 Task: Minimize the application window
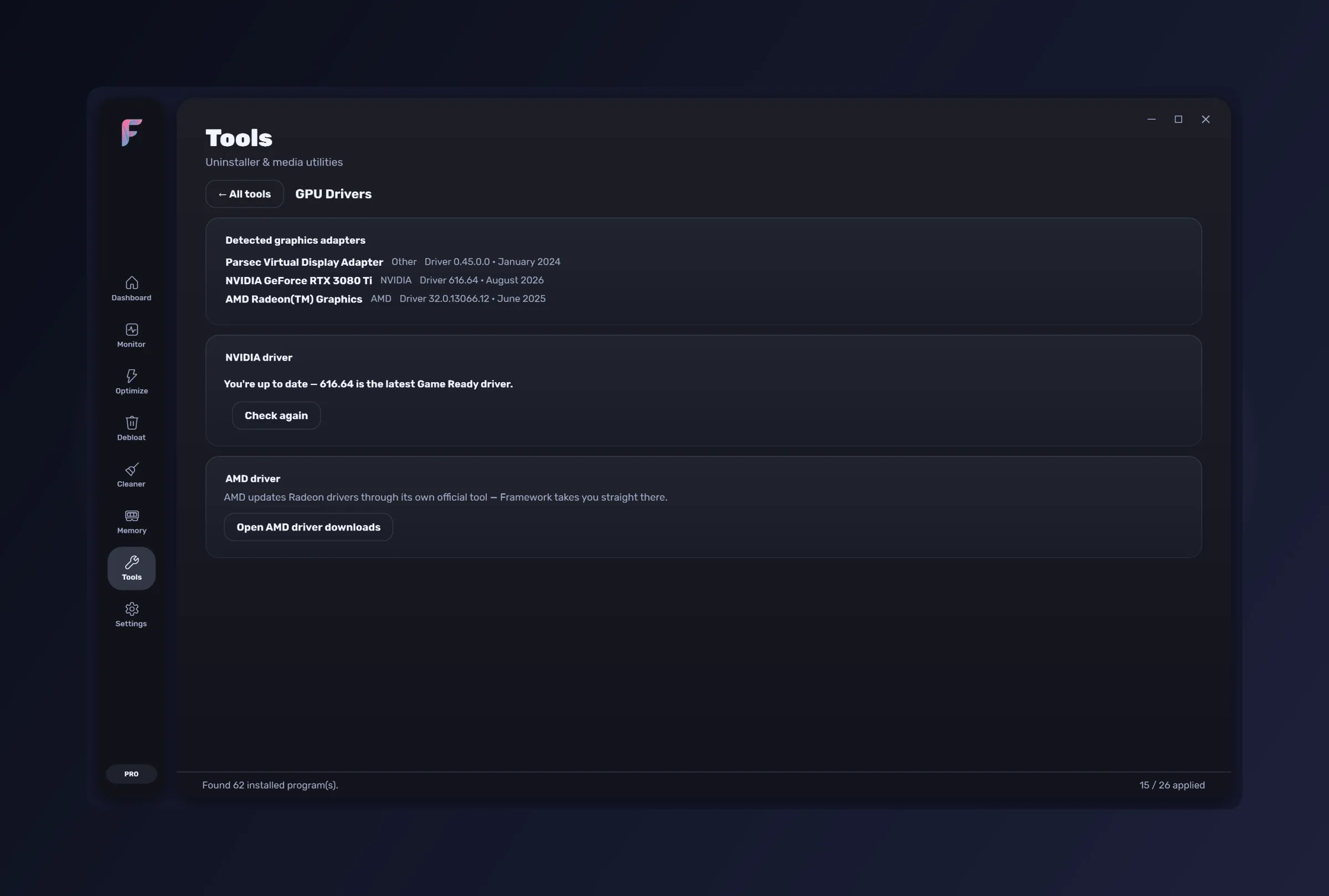tap(1151, 120)
